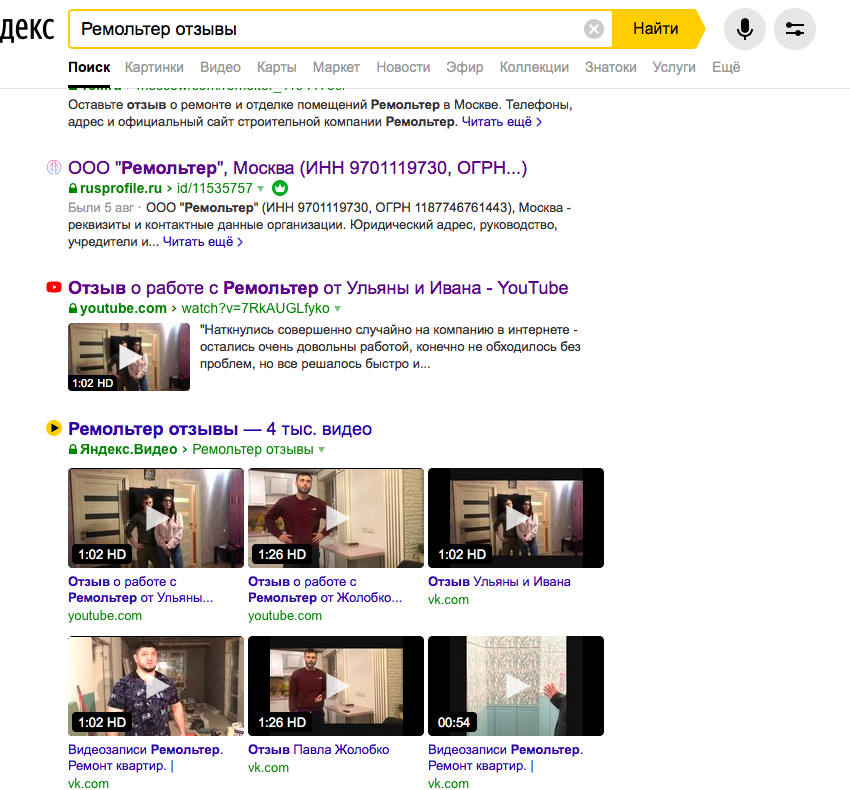Click green lock icon next to youtube.com
The height and width of the screenshot is (790, 850).
click(x=73, y=309)
